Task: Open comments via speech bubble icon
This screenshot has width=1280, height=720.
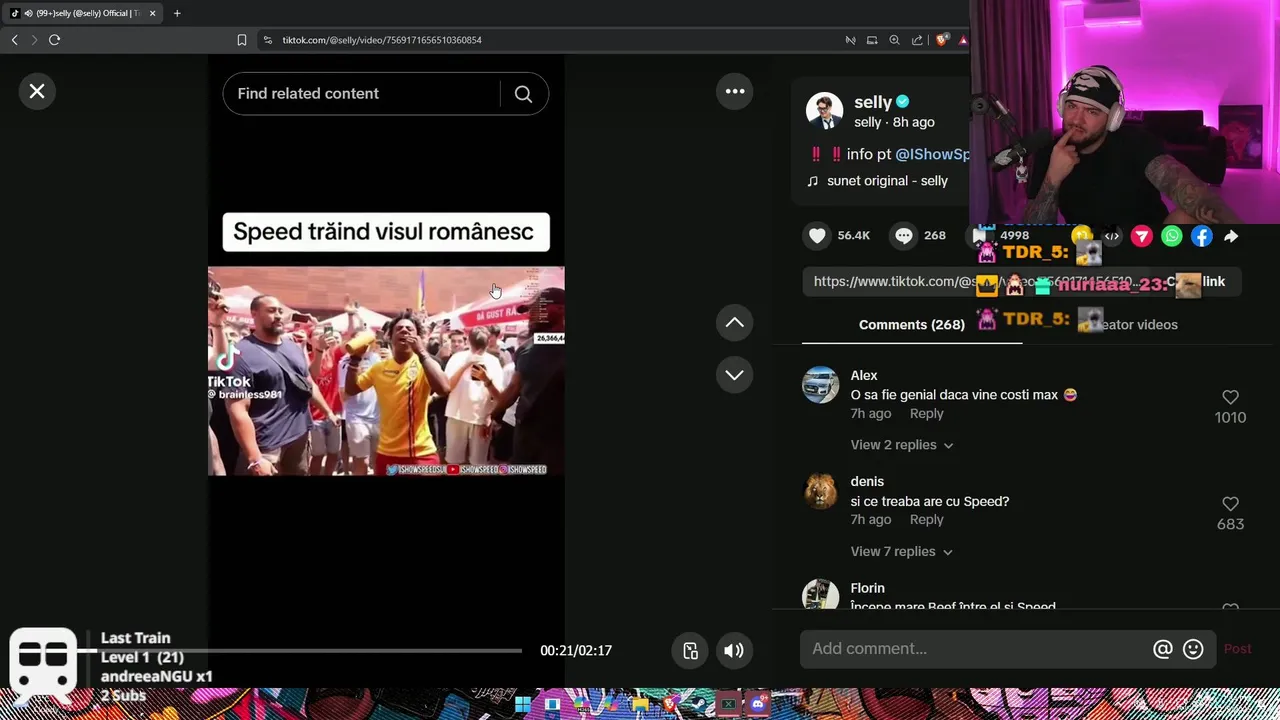Action: coord(904,235)
